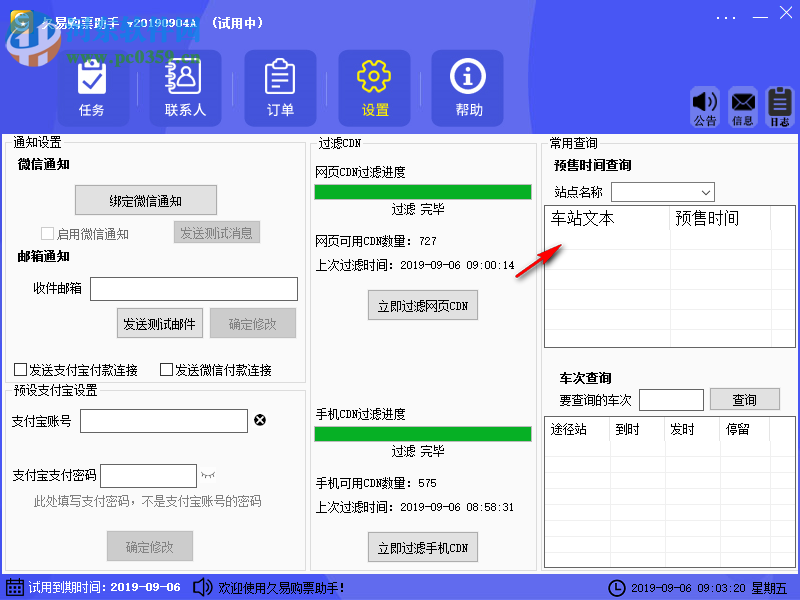Click the 2019-09-06 09:03:20 星期五 clock text
This screenshot has width=800, height=600.
click(x=709, y=588)
